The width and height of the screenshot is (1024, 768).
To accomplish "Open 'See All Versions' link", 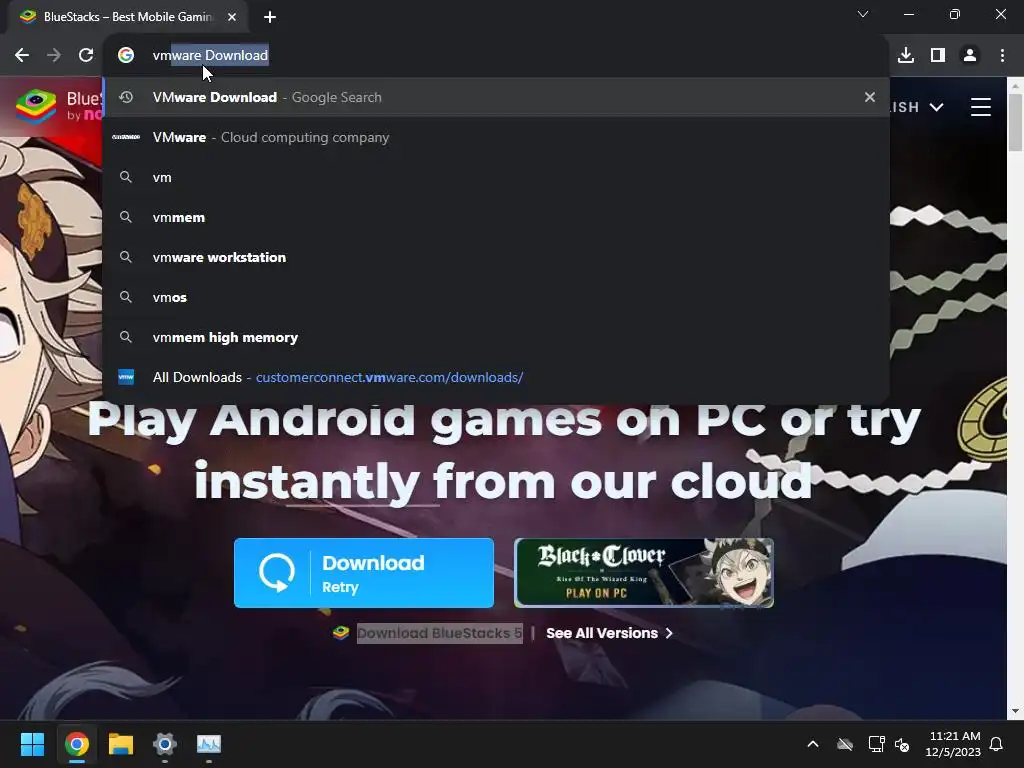I will 609,633.
